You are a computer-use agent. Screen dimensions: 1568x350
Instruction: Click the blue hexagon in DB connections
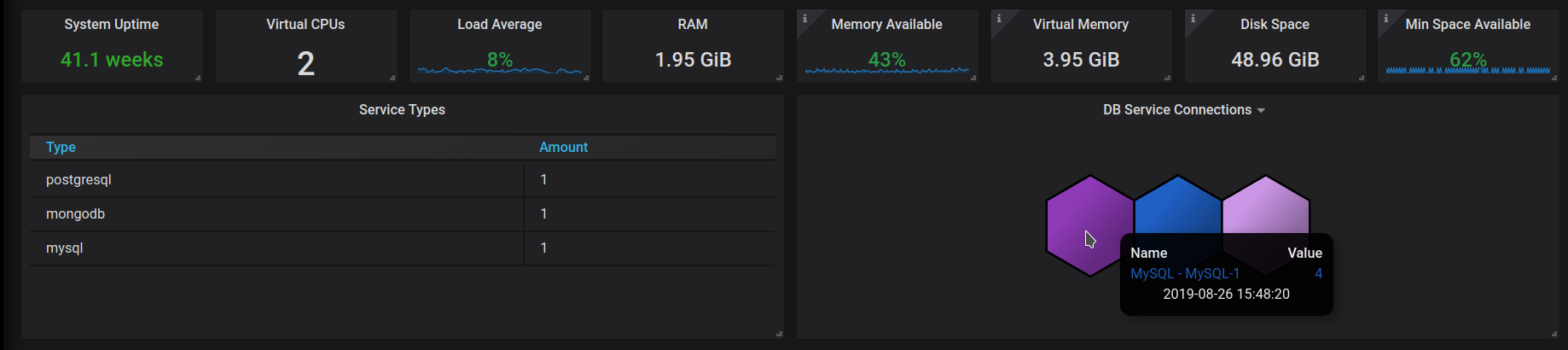pyautogui.click(x=1177, y=207)
